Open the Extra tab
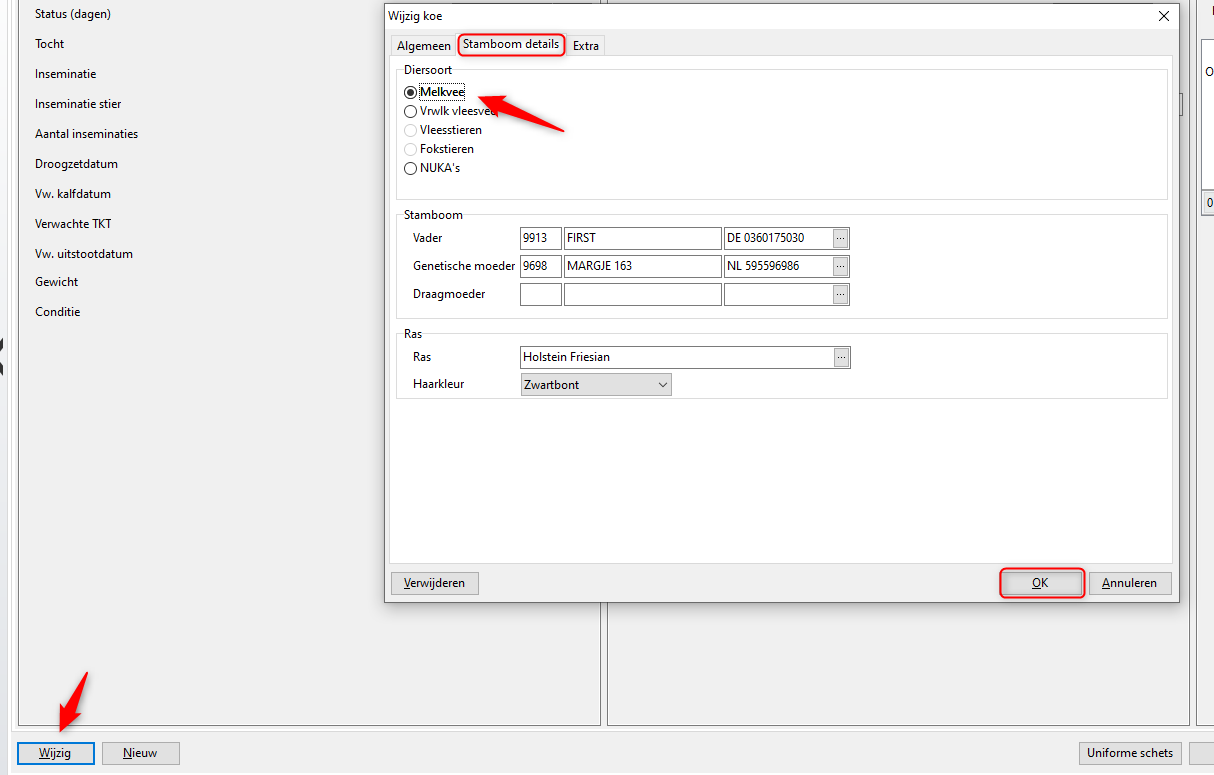The height and width of the screenshot is (775, 1214). coord(586,46)
